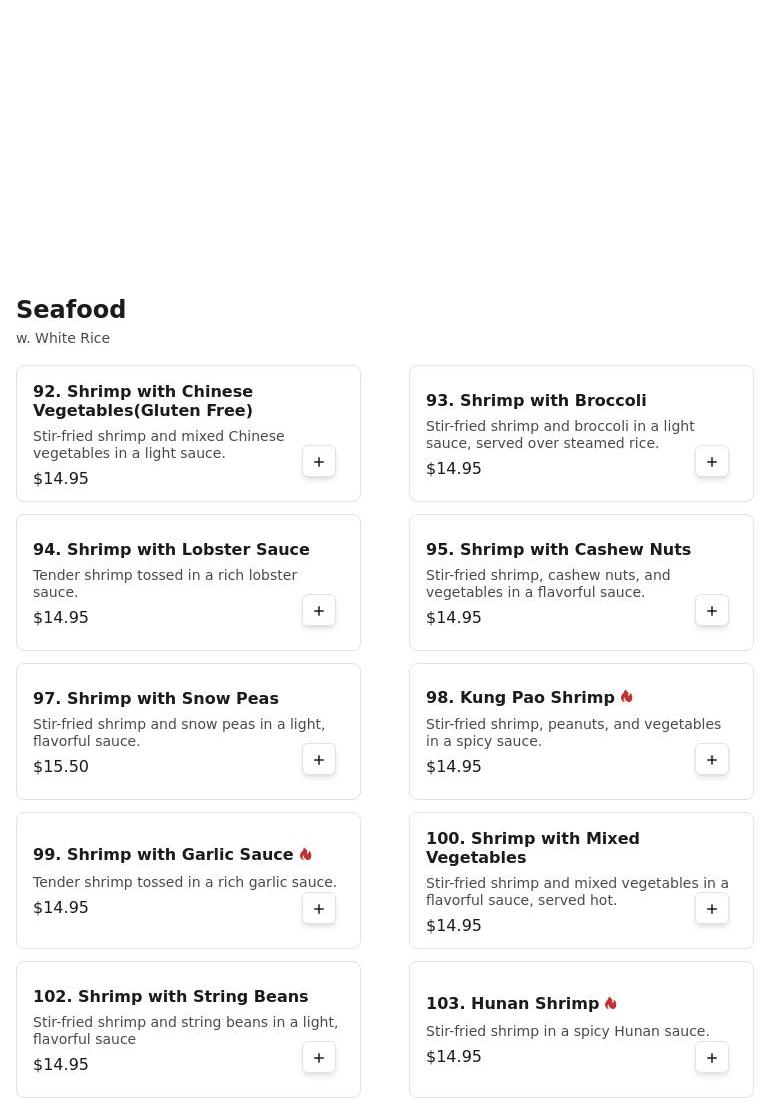Click the $15.50 price on Snow Peas item

coord(61,766)
